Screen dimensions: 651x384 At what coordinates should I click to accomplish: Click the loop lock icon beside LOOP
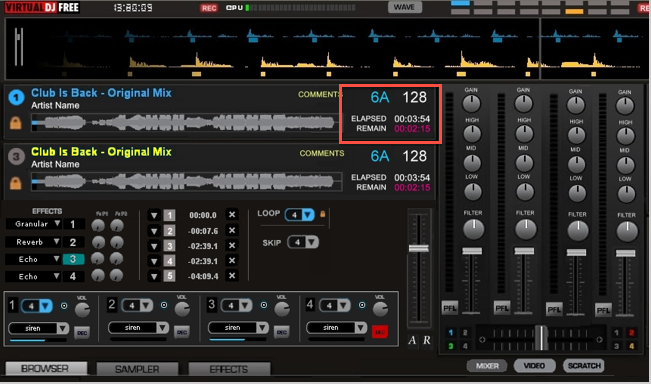click(x=323, y=214)
